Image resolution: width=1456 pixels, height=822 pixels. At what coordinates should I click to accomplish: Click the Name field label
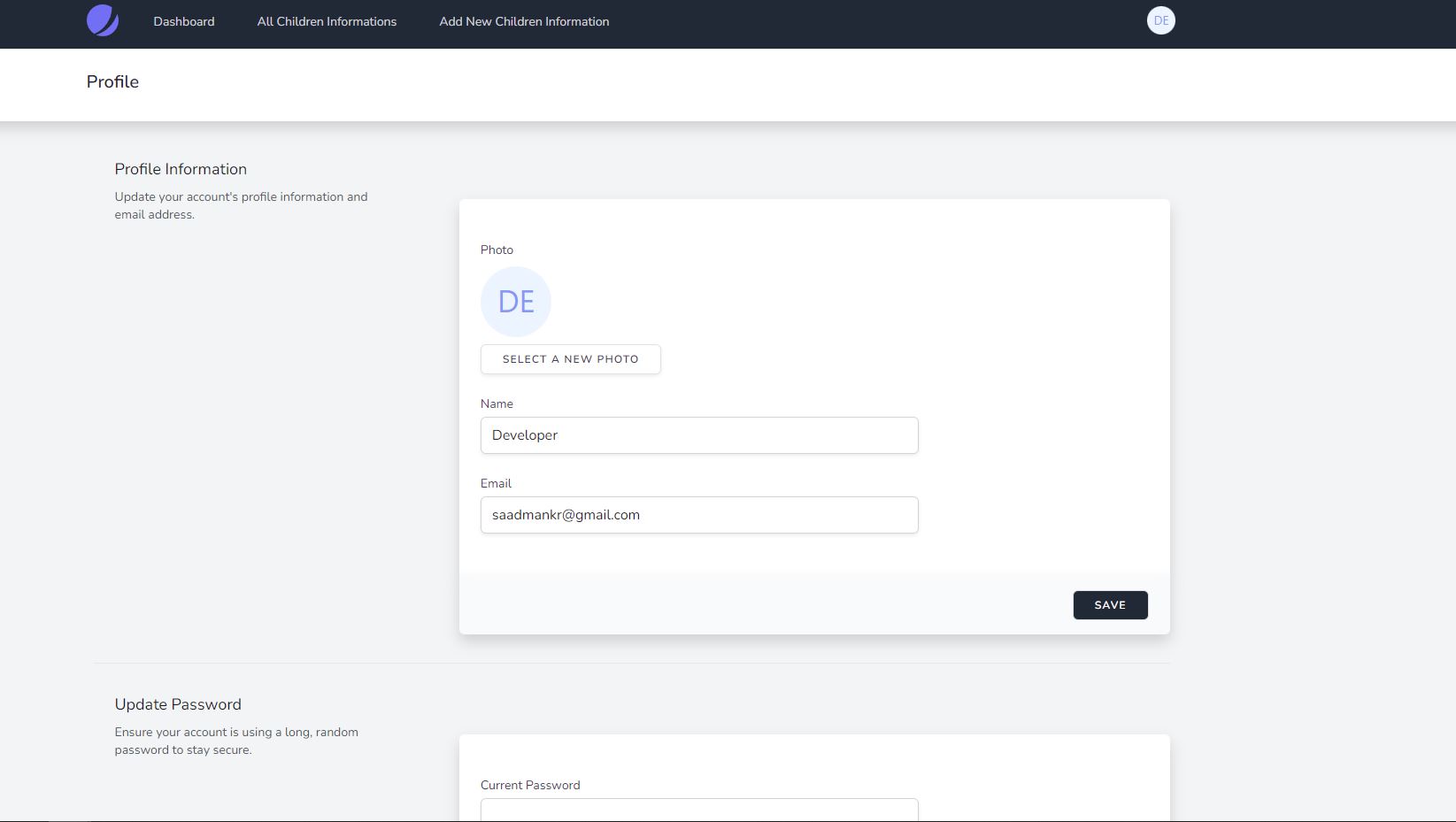(x=497, y=403)
